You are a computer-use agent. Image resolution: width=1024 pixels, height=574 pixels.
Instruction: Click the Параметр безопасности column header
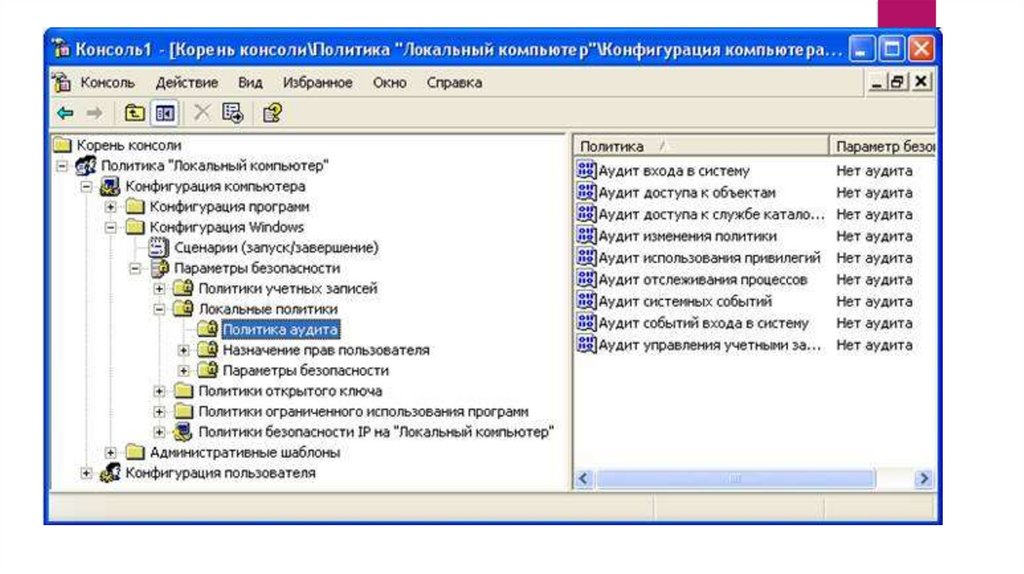click(882, 146)
